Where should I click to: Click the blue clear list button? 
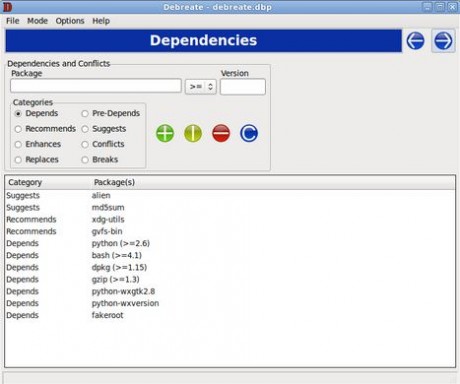[249, 133]
